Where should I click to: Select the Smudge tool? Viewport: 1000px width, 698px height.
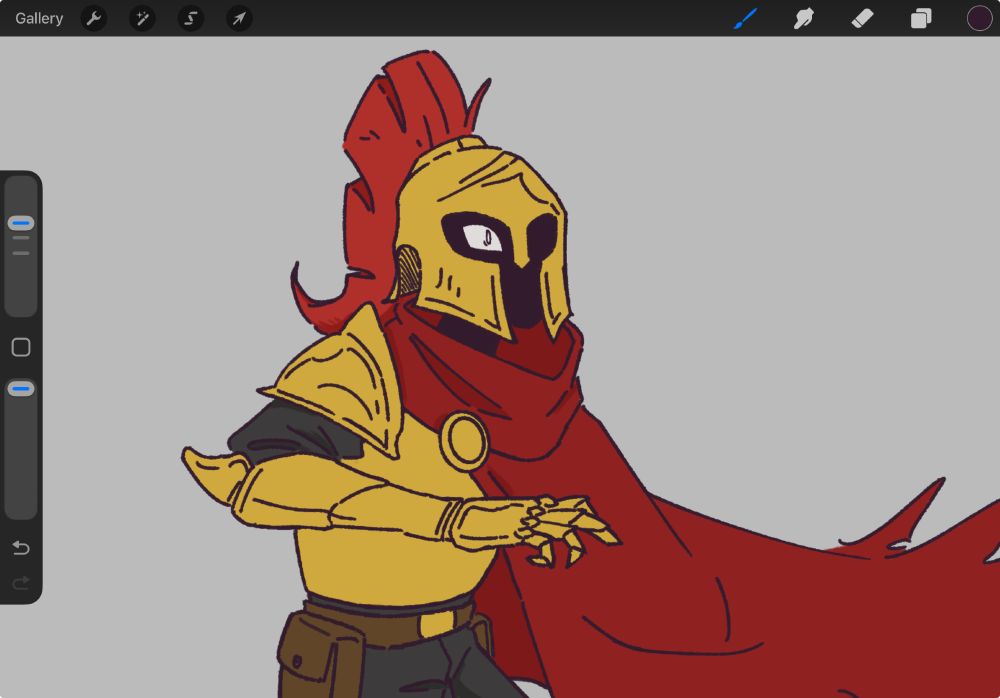[804, 19]
